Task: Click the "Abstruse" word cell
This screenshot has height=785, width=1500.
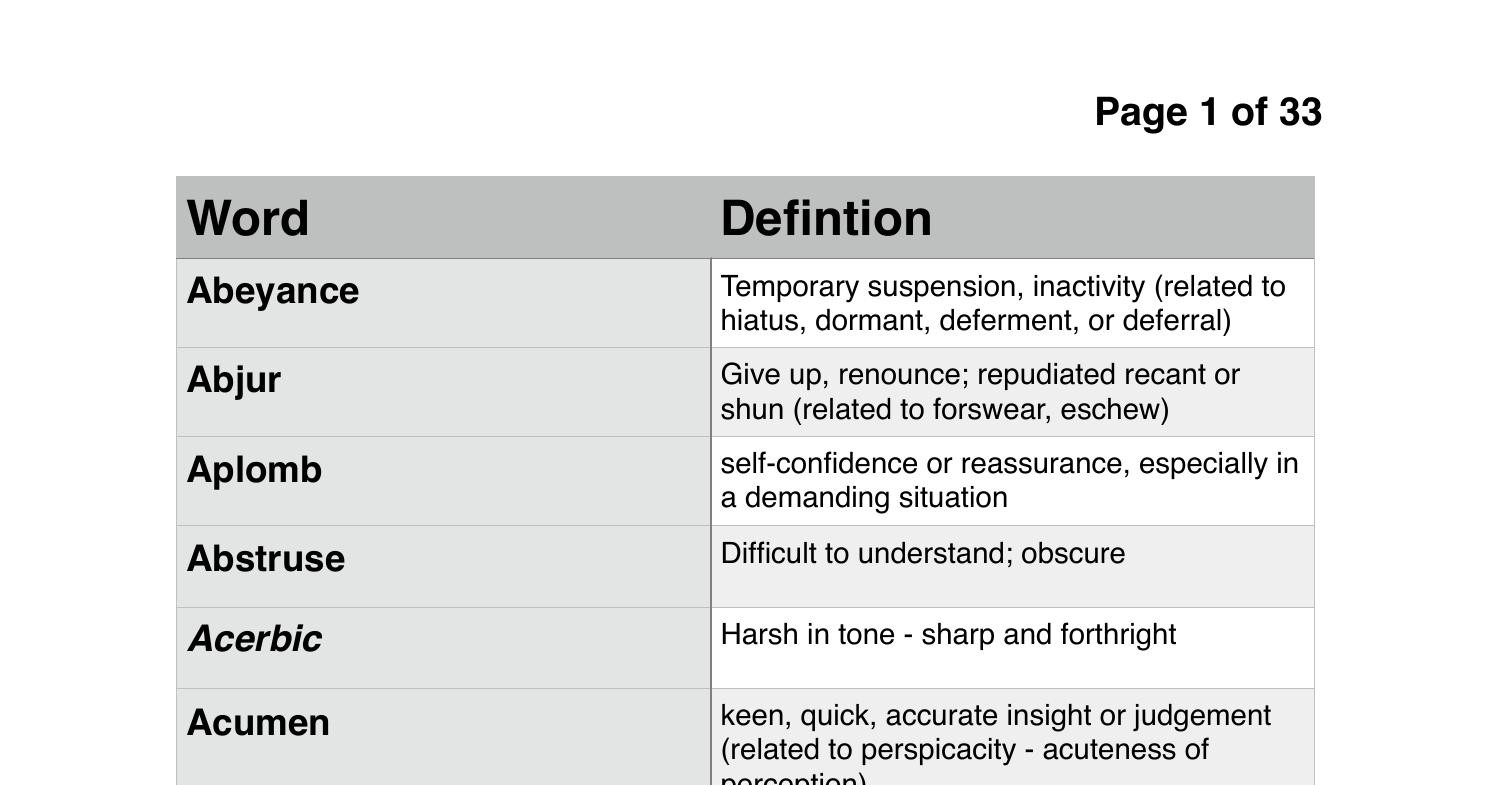Action: coord(265,558)
